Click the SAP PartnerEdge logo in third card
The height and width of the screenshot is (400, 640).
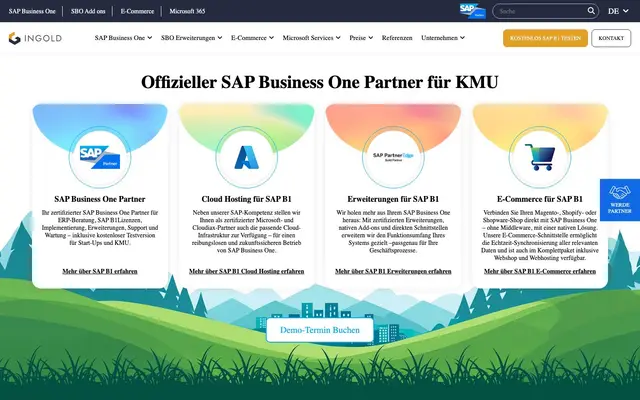pos(393,157)
